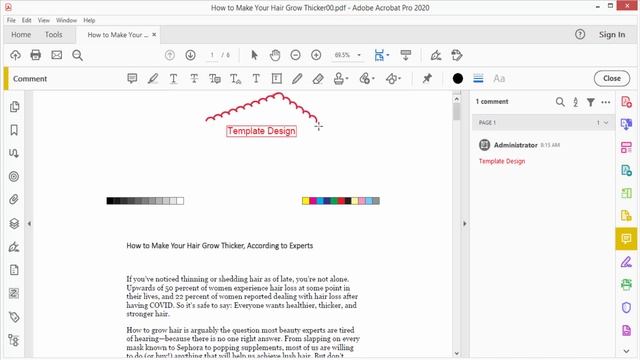
Task: Select the highlight text tool
Action: click(153, 78)
